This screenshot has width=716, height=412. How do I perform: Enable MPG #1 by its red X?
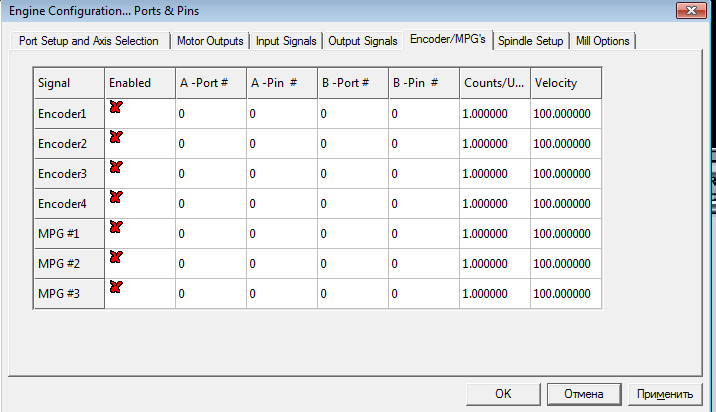[x=116, y=227]
